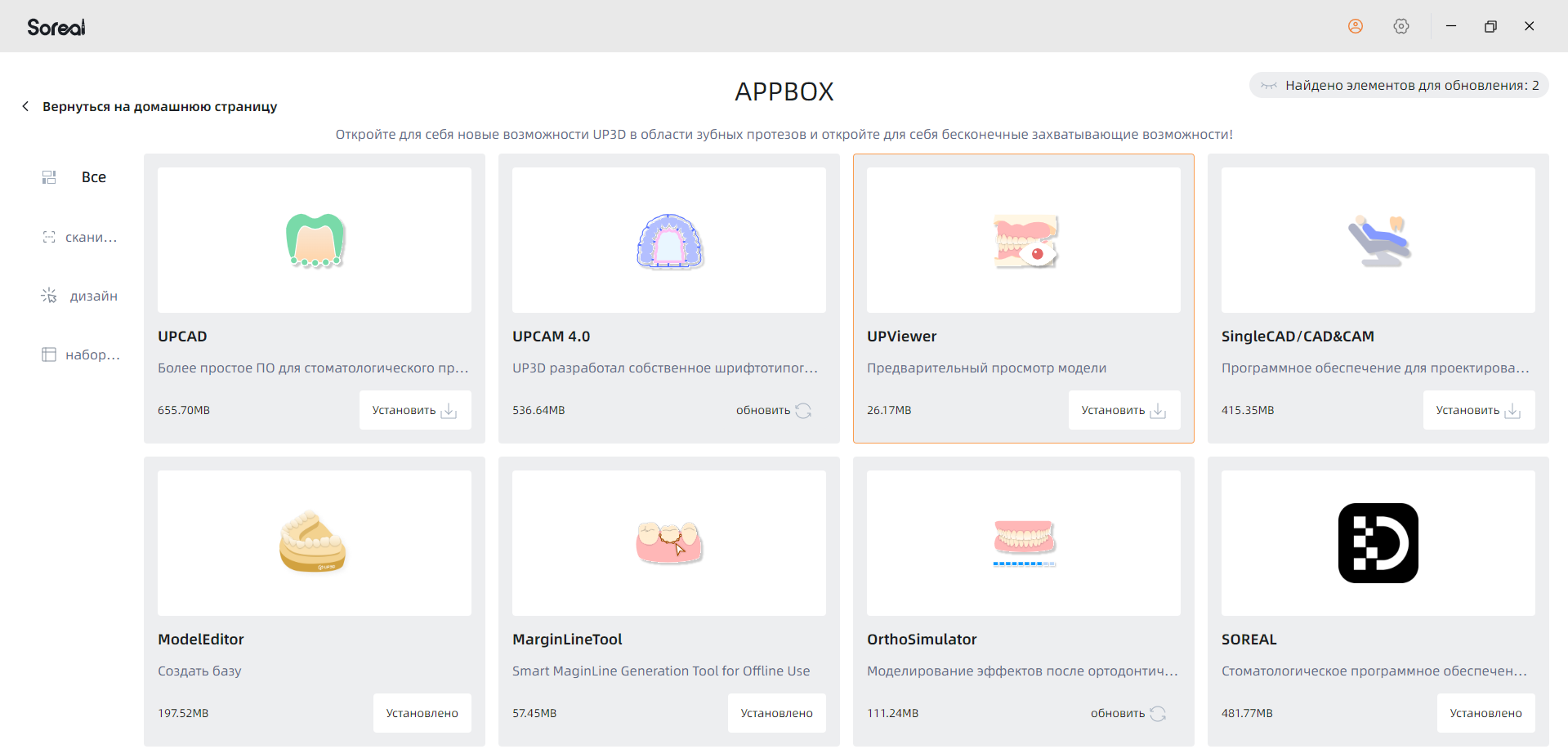Click the UPViewer app title
1568x749 pixels.
tap(902, 337)
